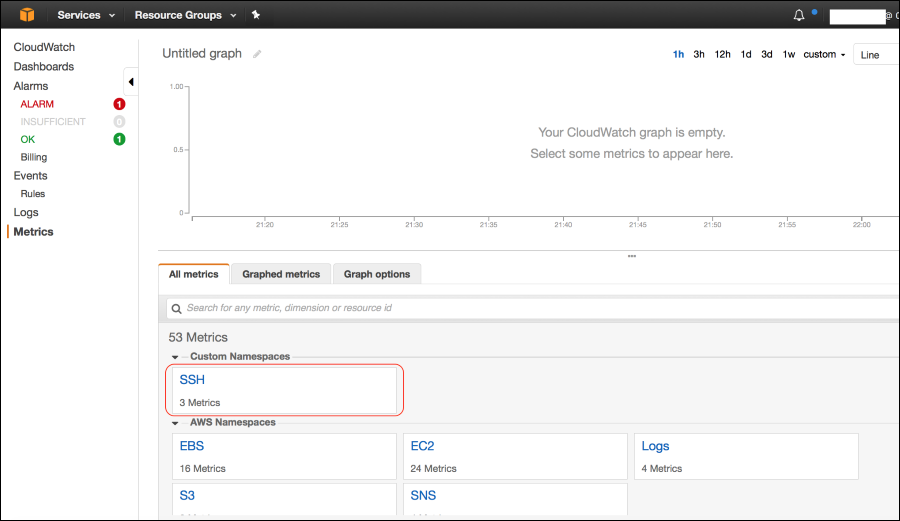Click '24 Metrics' under EC2
The image size is (900, 521).
pyautogui.click(x=433, y=469)
